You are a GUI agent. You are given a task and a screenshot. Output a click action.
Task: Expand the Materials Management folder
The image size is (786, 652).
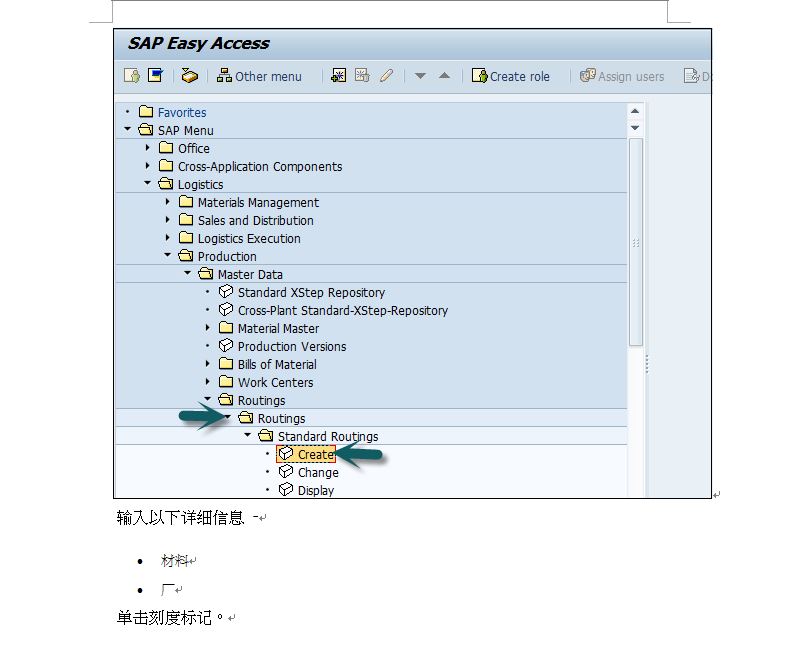(x=167, y=201)
